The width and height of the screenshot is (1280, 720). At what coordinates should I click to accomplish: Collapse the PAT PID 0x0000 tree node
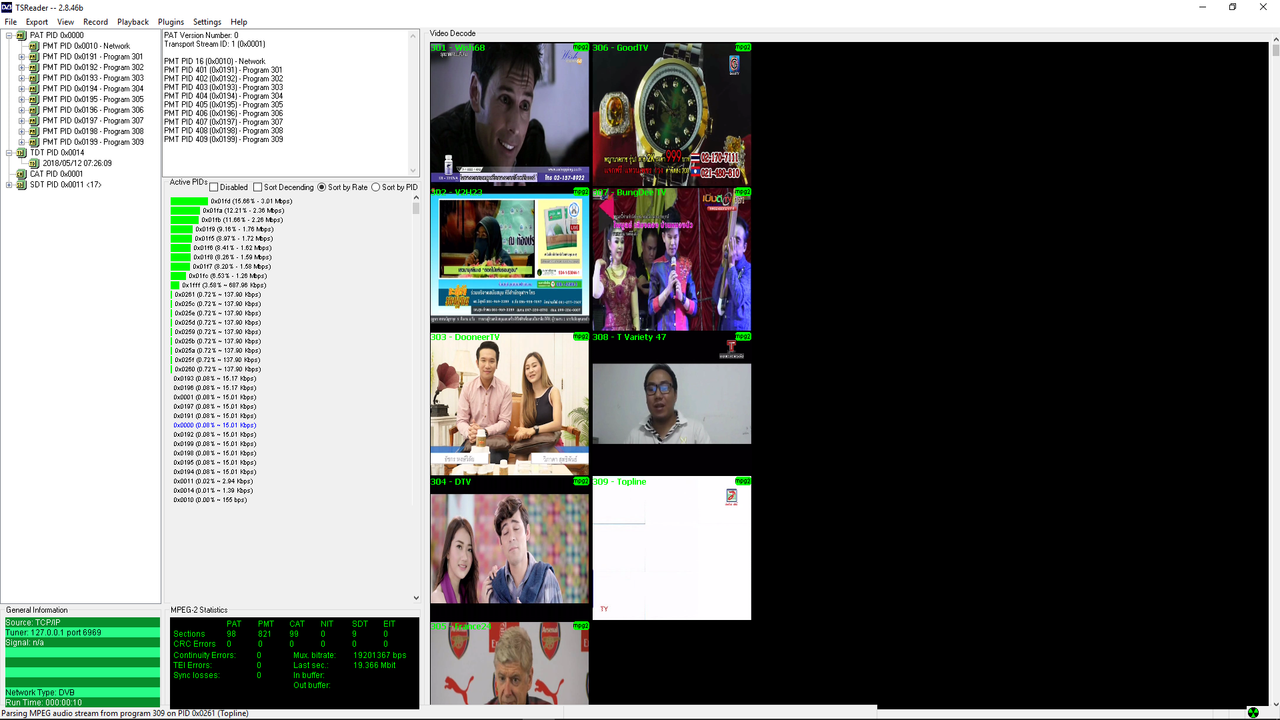pyautogui.click(x=9, y=36)
